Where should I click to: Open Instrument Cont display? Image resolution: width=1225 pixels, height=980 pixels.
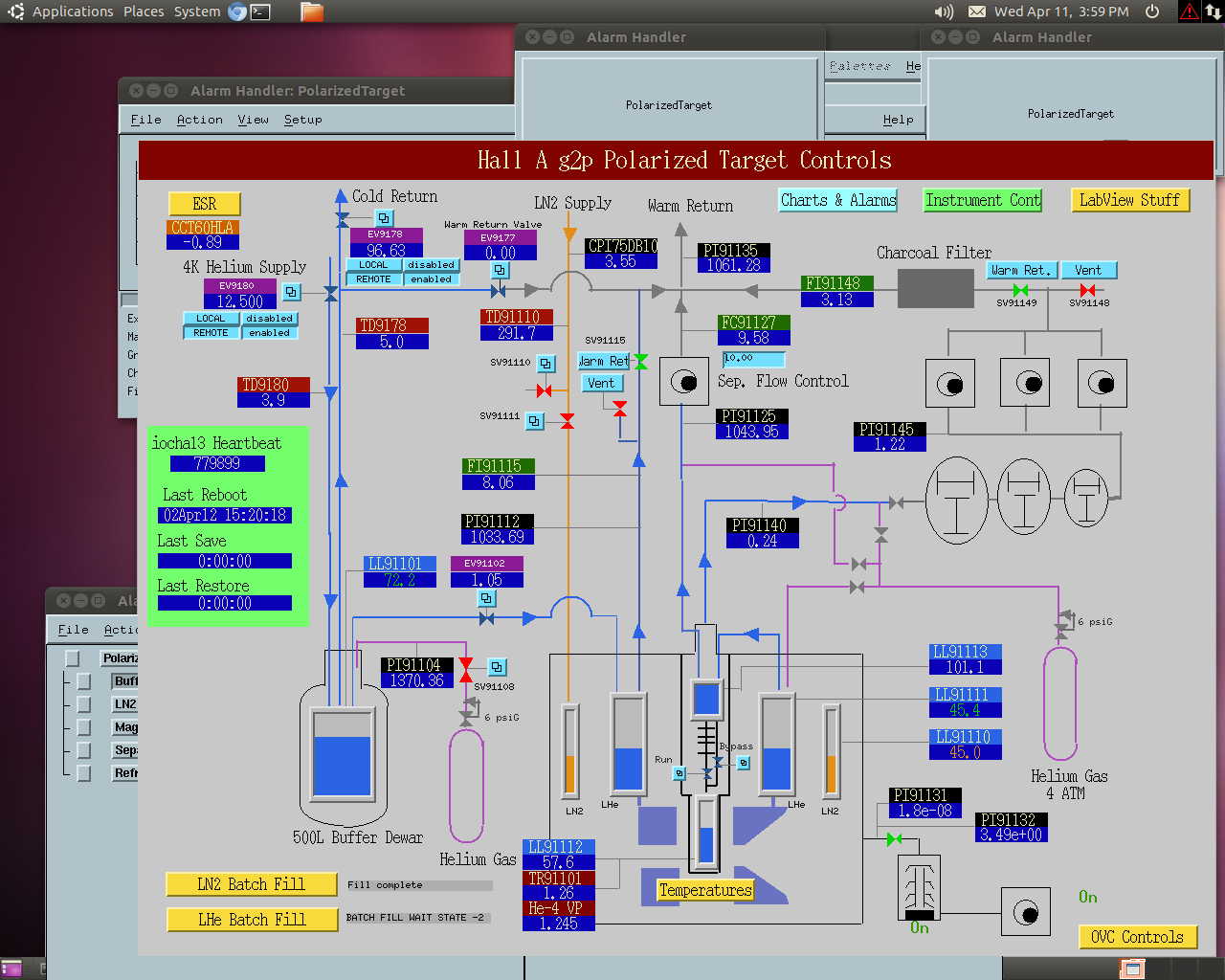(983, 200)
